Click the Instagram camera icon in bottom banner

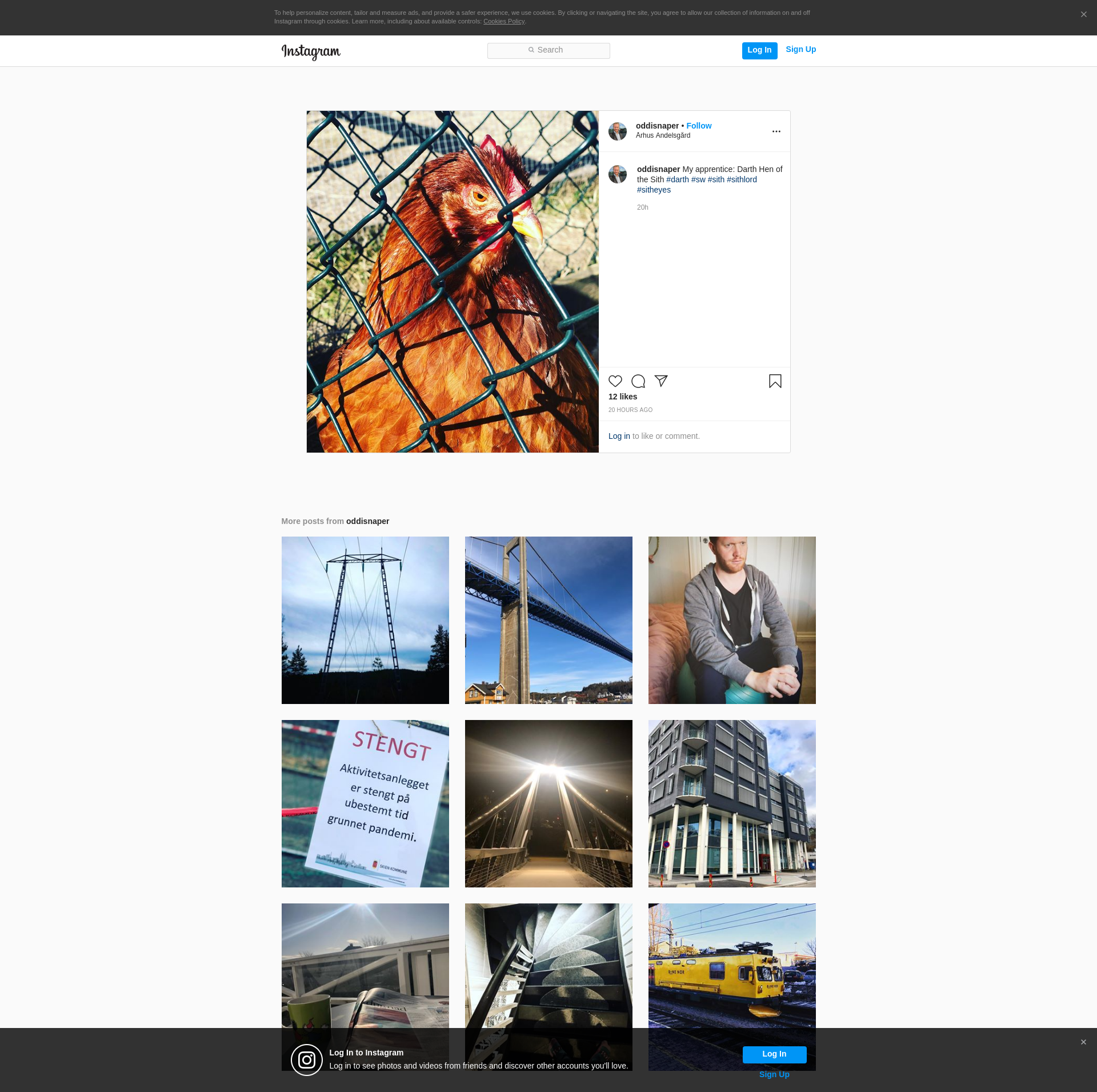307,1060
